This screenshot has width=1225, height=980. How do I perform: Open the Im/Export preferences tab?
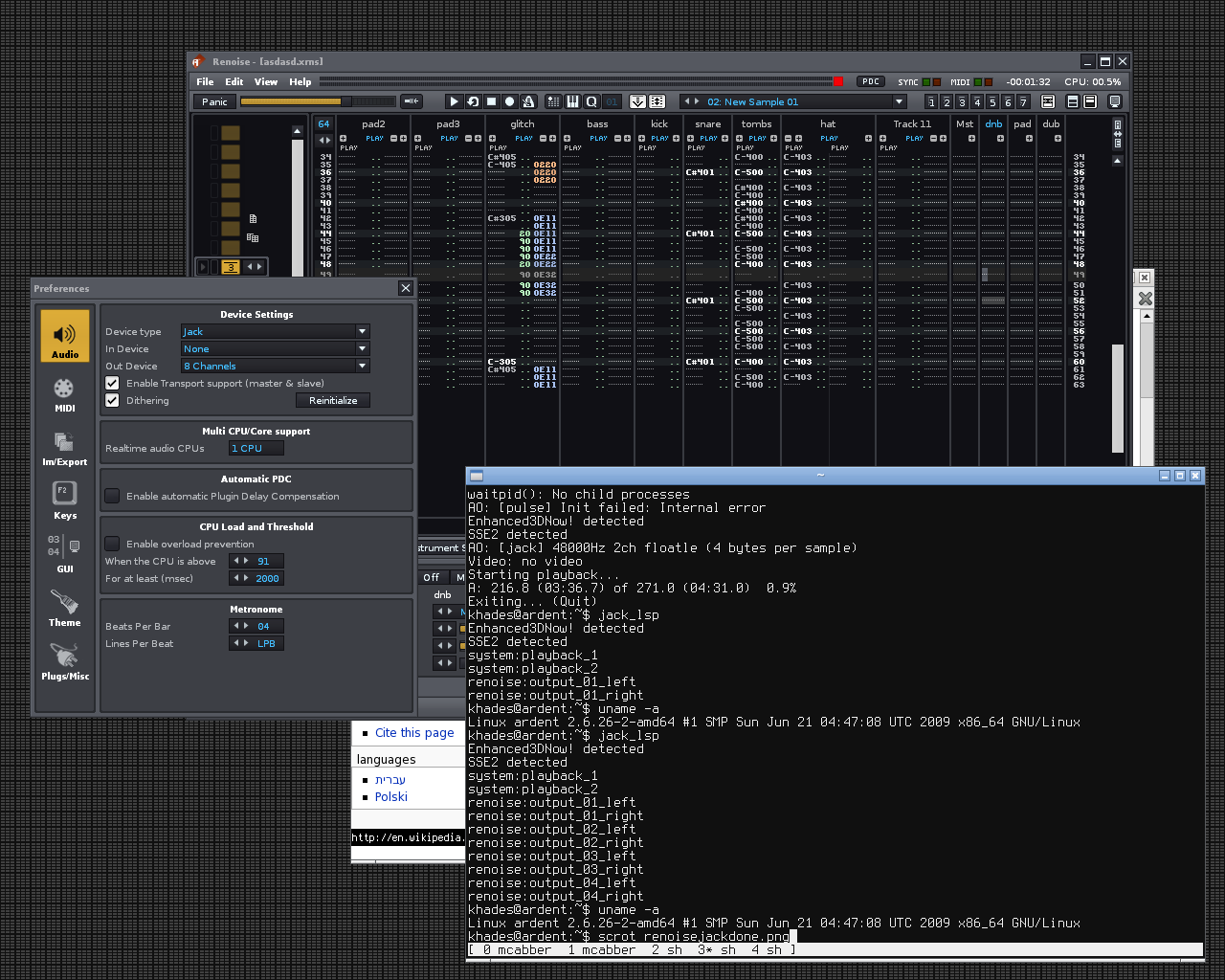[65, 448]
